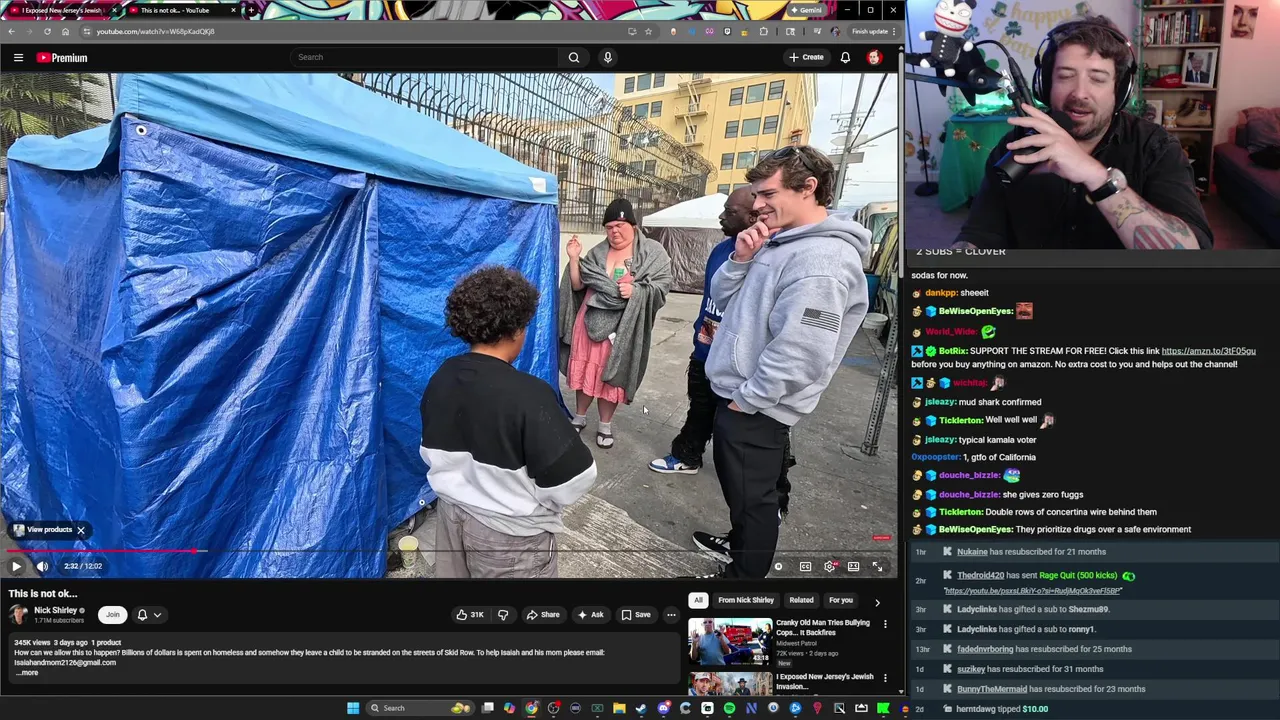
Task: Open a new browser tab
Action: (x=253, y=10)
